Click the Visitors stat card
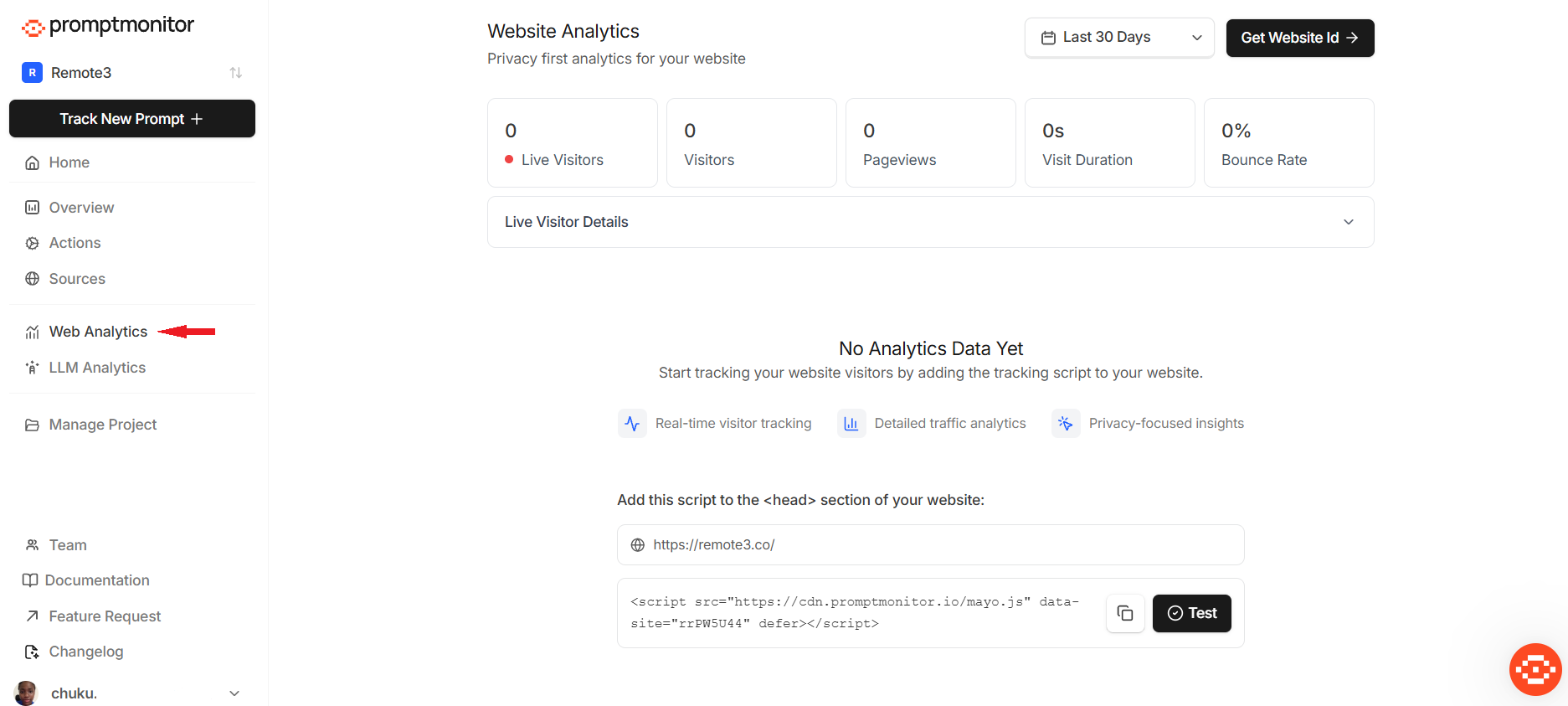The height and width of the screenshot is (706, 1568). tap(752, 143)
